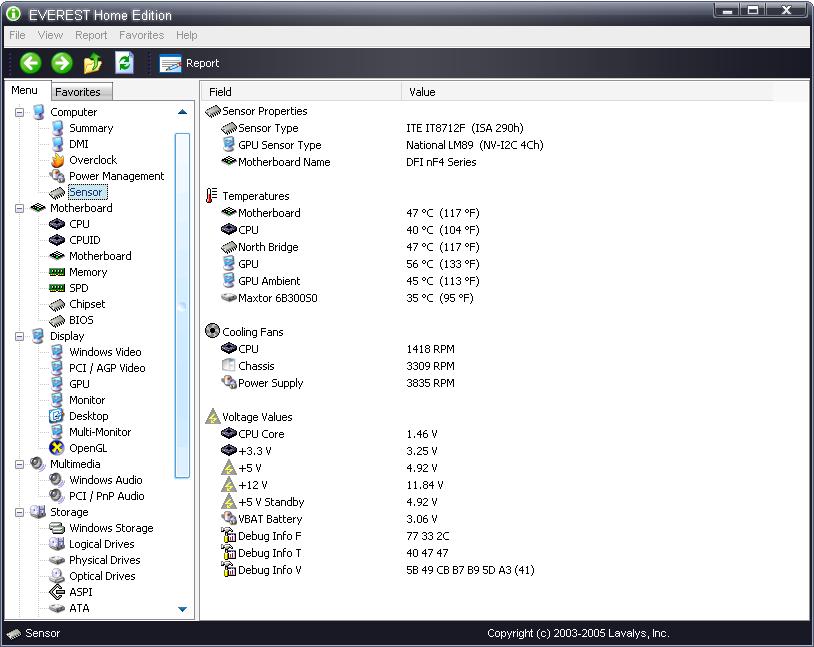The width and height of the screenshot is (814, 647).
Task: Open the Help menu
Action: [x=186, y=35]
